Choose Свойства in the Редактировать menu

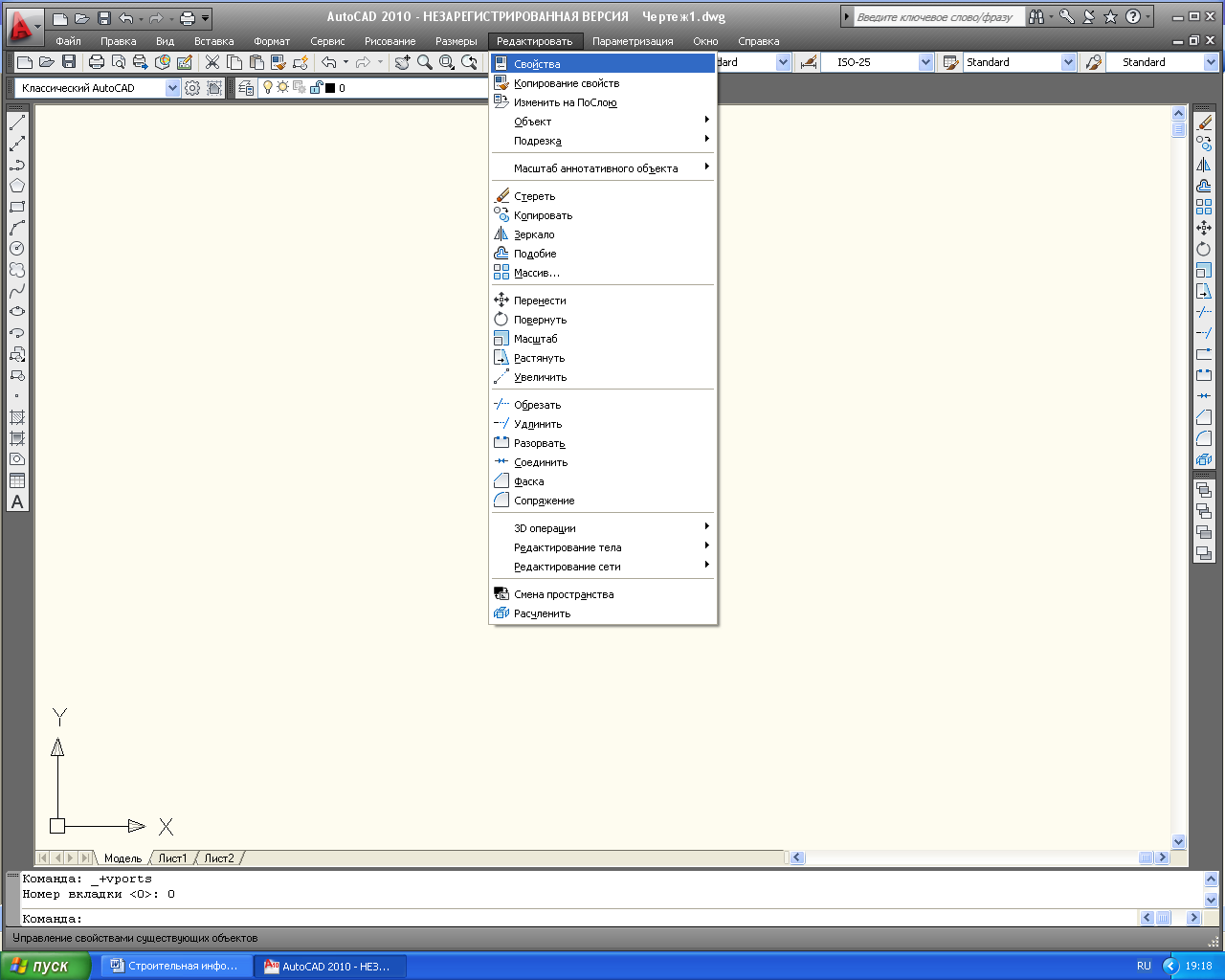(603, 64)
